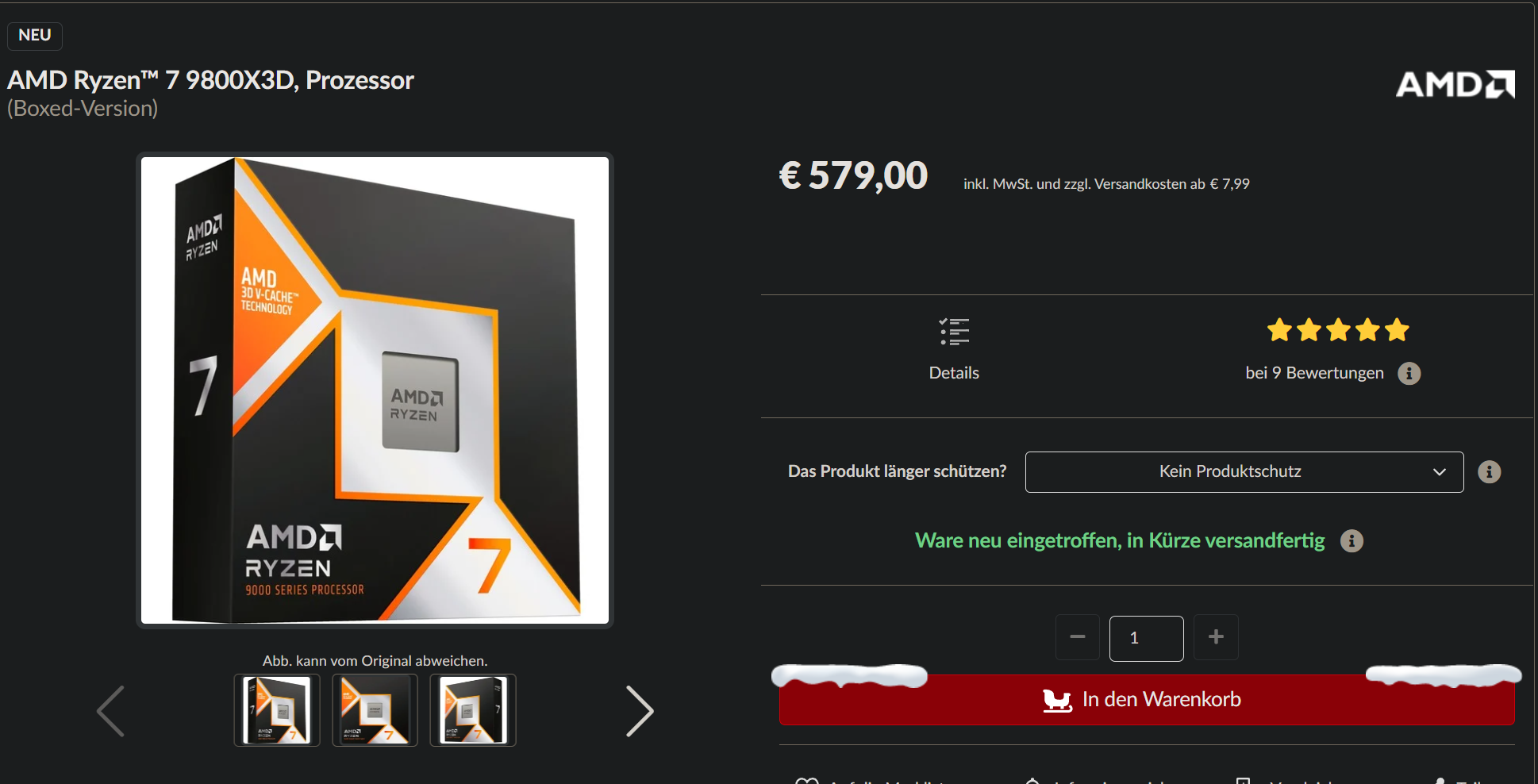This screenshot has width=1538, height=784.
Task: Select the second product thumbnail
Action: pos(375,710)
